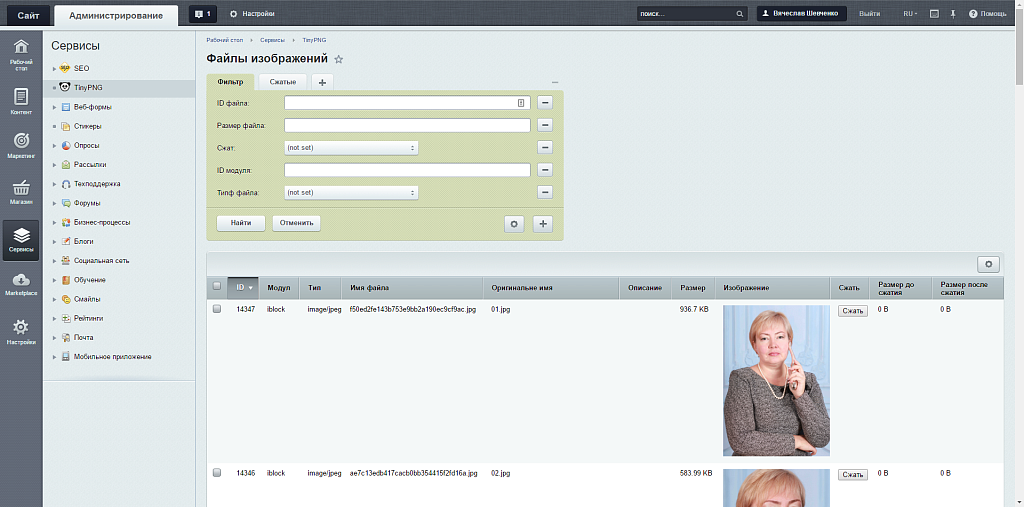The image size is (1024, 507).
Task: Check the row checkbox for ID 14347
Action: pyautogui.click(x=217, y=309)
